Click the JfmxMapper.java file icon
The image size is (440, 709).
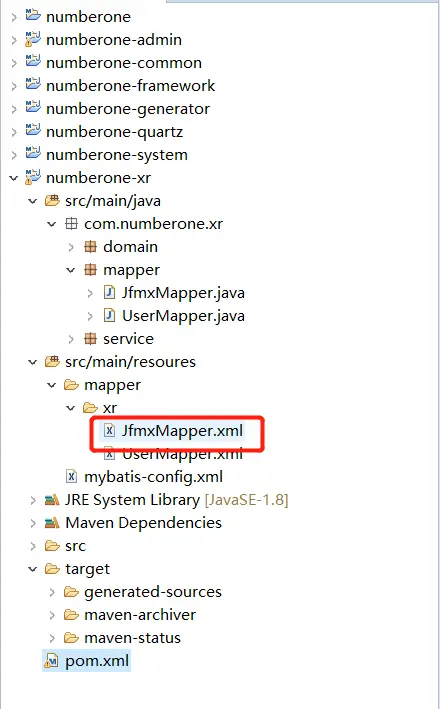point(109,293)
